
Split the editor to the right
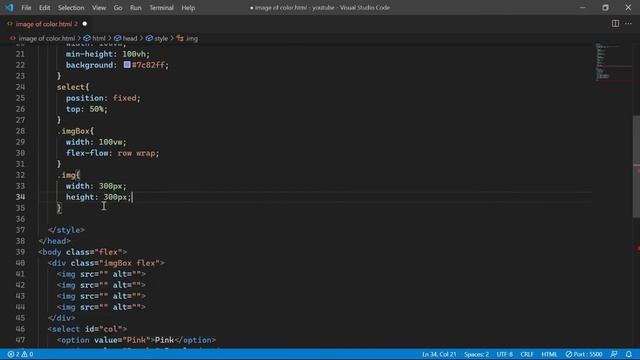[615, 24]
